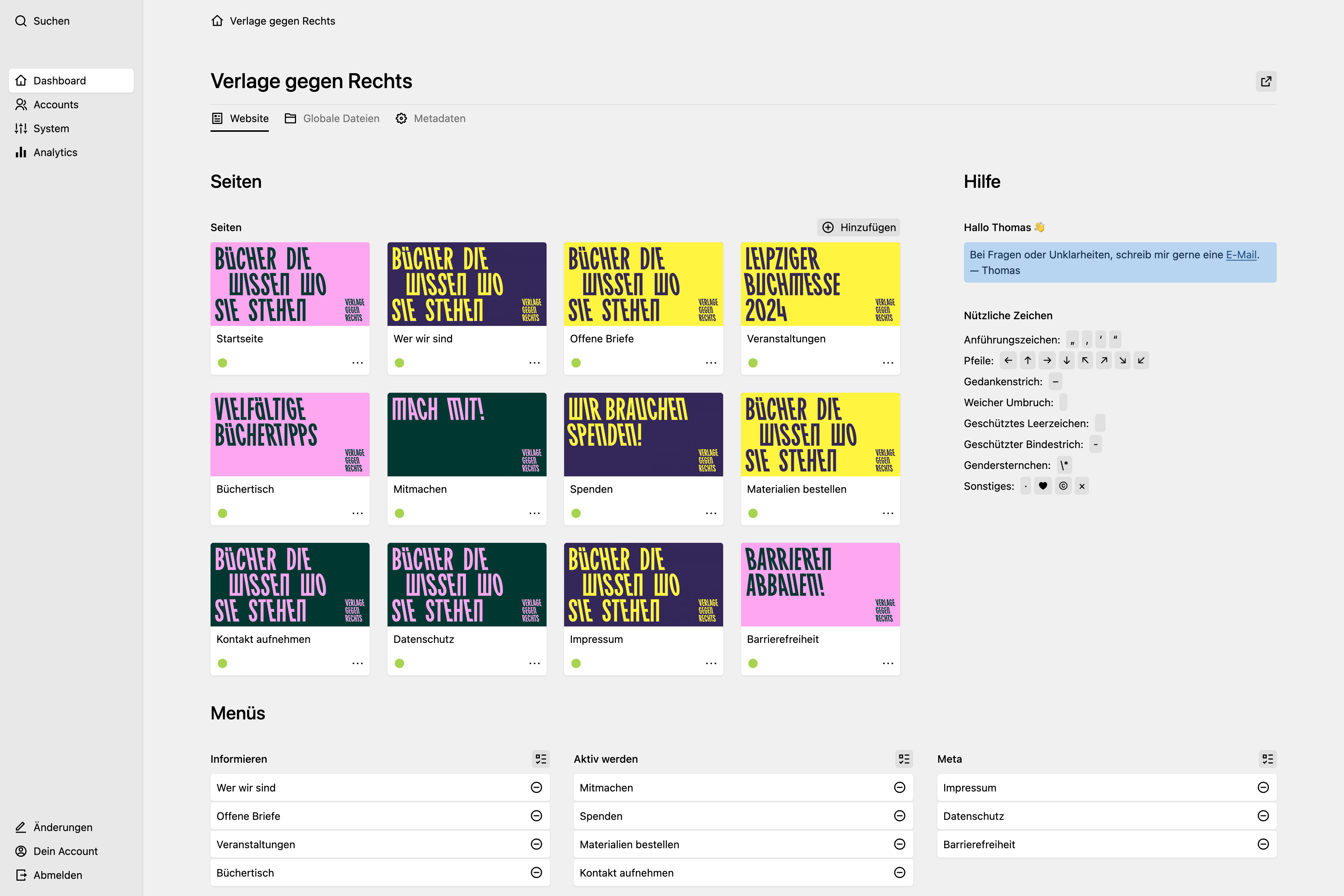The image size is (1344, 896).
Task: Click Abmelden to log out
Action: pyautogui.click(x=71, y=875)
